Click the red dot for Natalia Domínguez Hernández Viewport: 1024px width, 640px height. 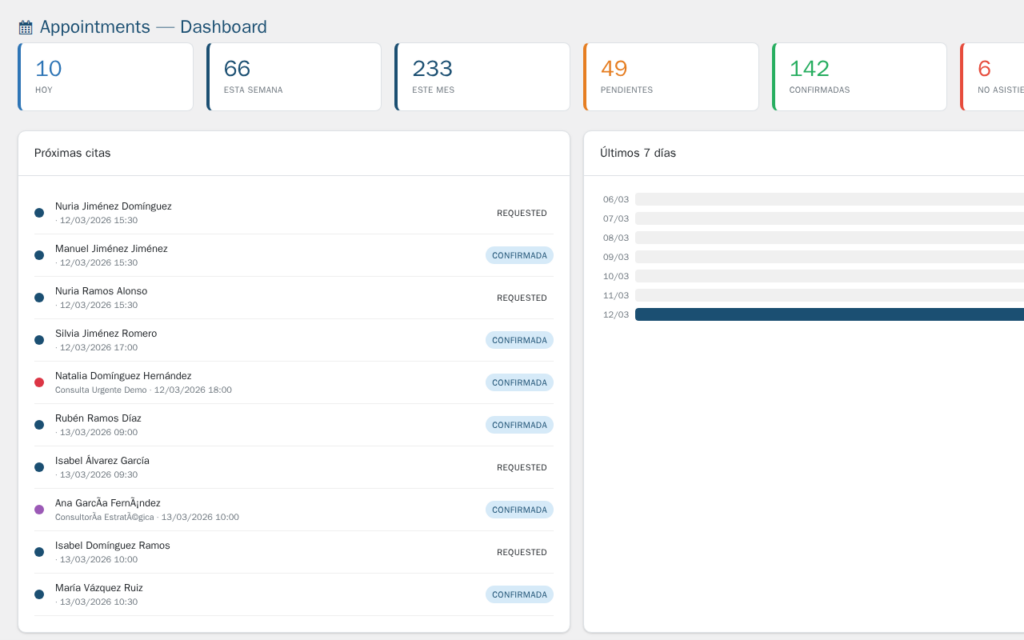coord(38,382)
